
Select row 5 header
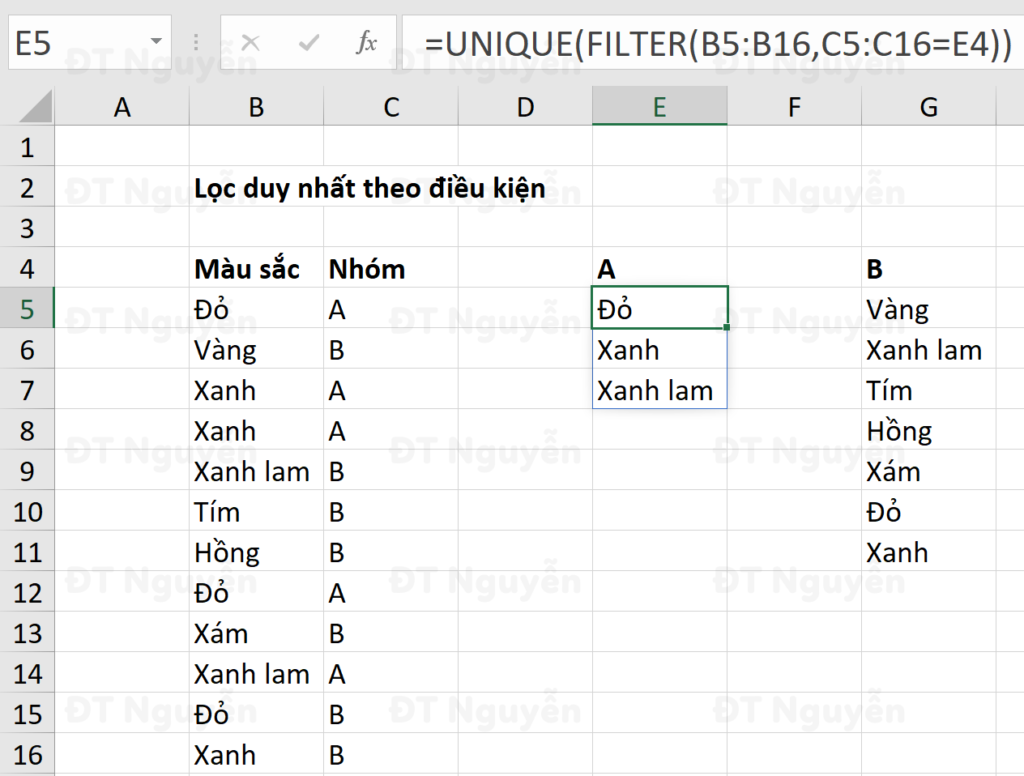click(27, 308)
